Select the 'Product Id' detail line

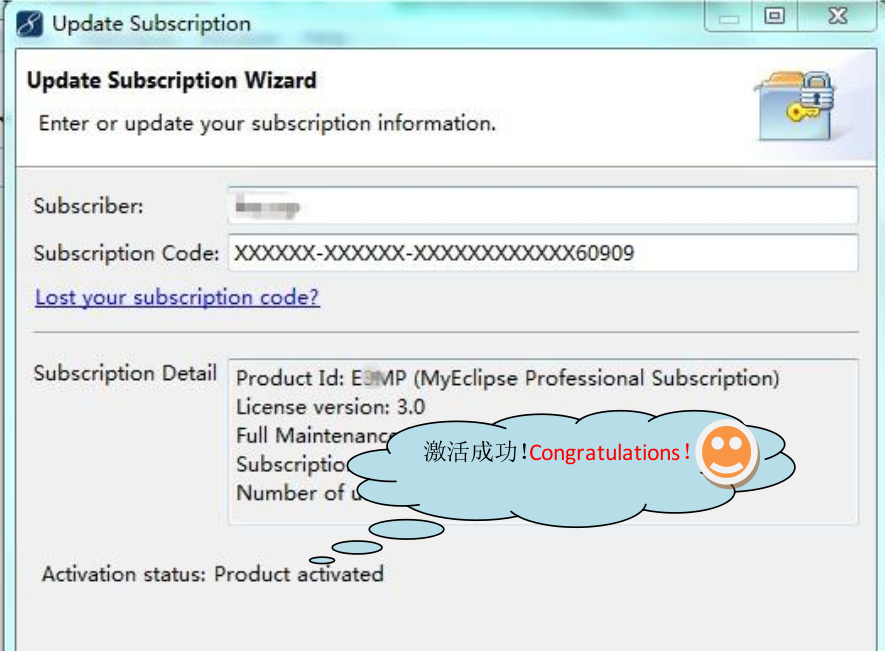click(x=507, y=378)
